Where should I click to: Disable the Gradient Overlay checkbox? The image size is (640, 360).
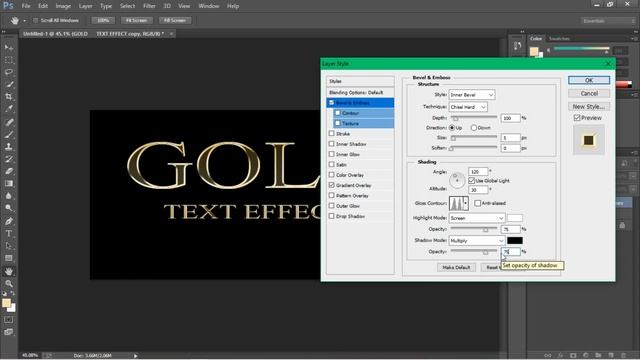tap(331, 185)
